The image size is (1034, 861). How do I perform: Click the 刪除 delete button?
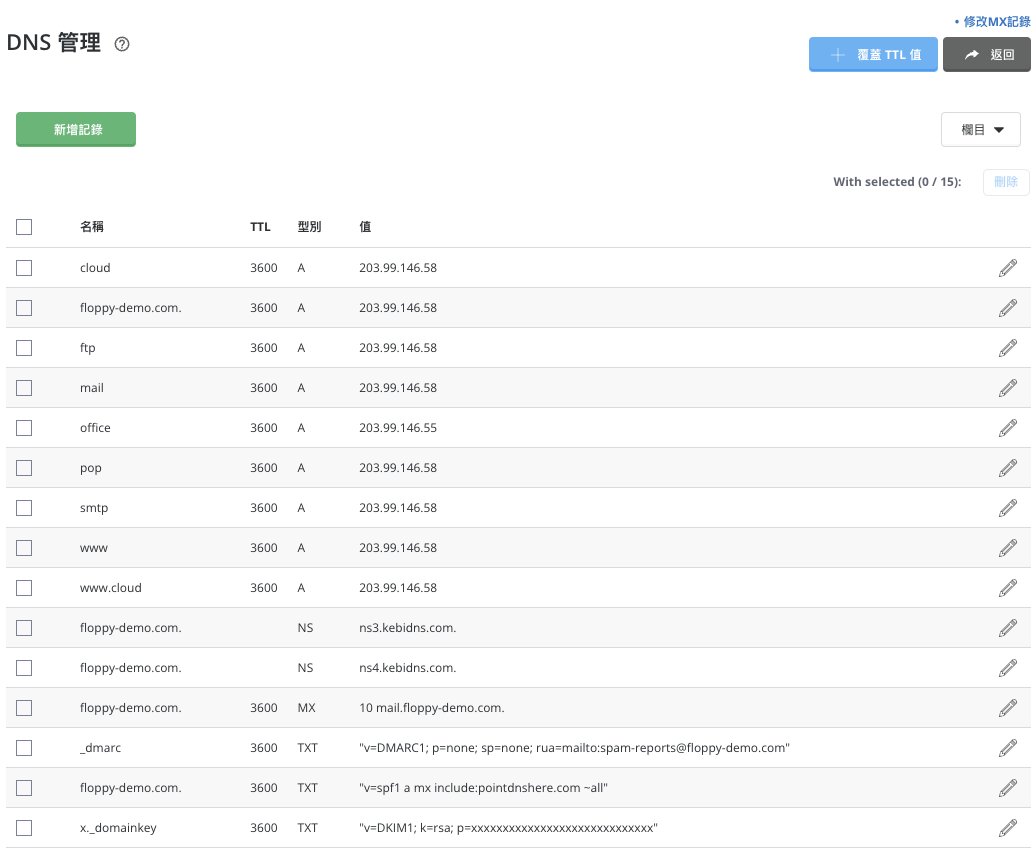coord(1005,182)
